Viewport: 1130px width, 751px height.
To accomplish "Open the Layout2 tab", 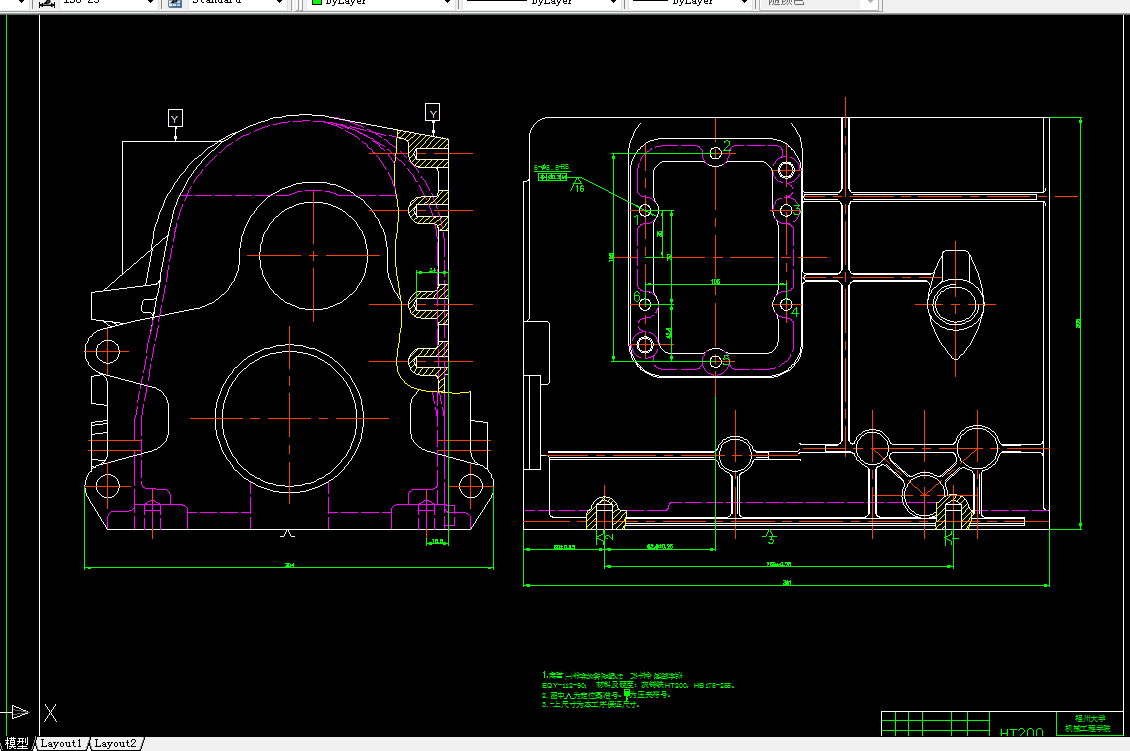I will 115,743.
